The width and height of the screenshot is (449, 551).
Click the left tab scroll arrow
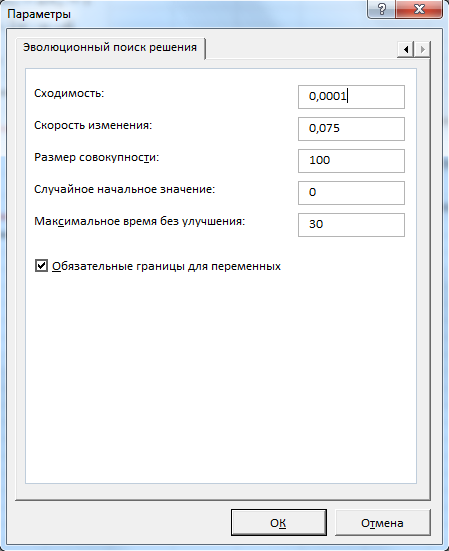point(406,49)
